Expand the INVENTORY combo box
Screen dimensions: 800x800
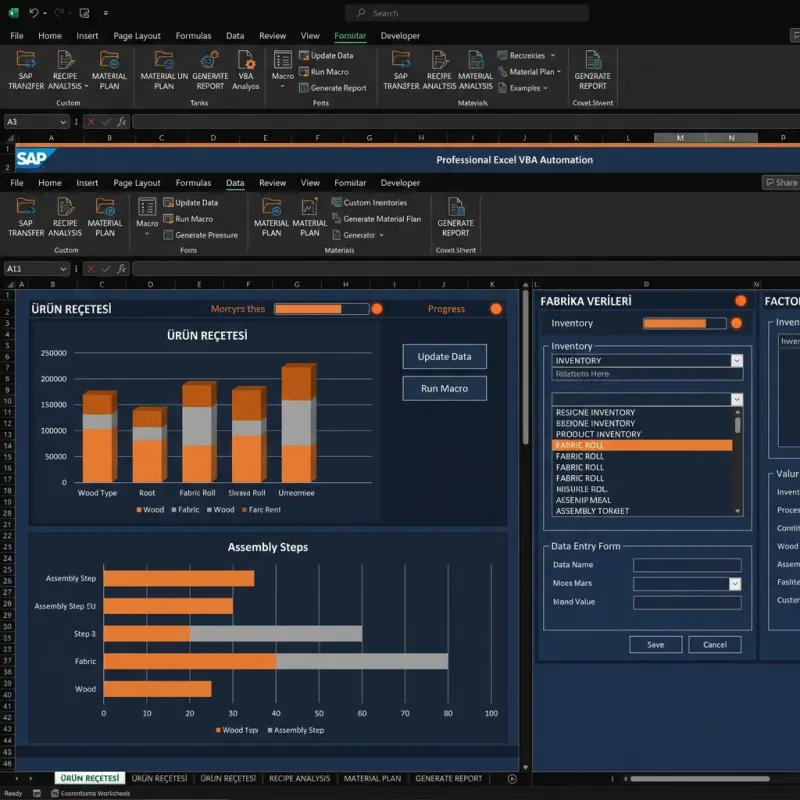click(x=737, y=360)
